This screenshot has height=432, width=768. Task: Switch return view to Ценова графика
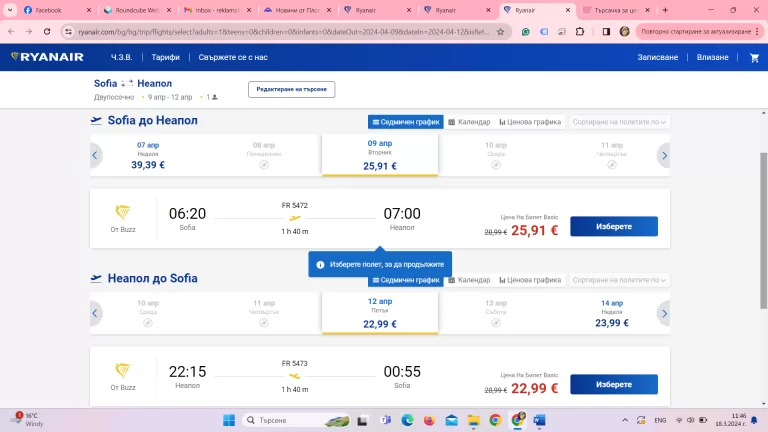click(x=530, y=280)
